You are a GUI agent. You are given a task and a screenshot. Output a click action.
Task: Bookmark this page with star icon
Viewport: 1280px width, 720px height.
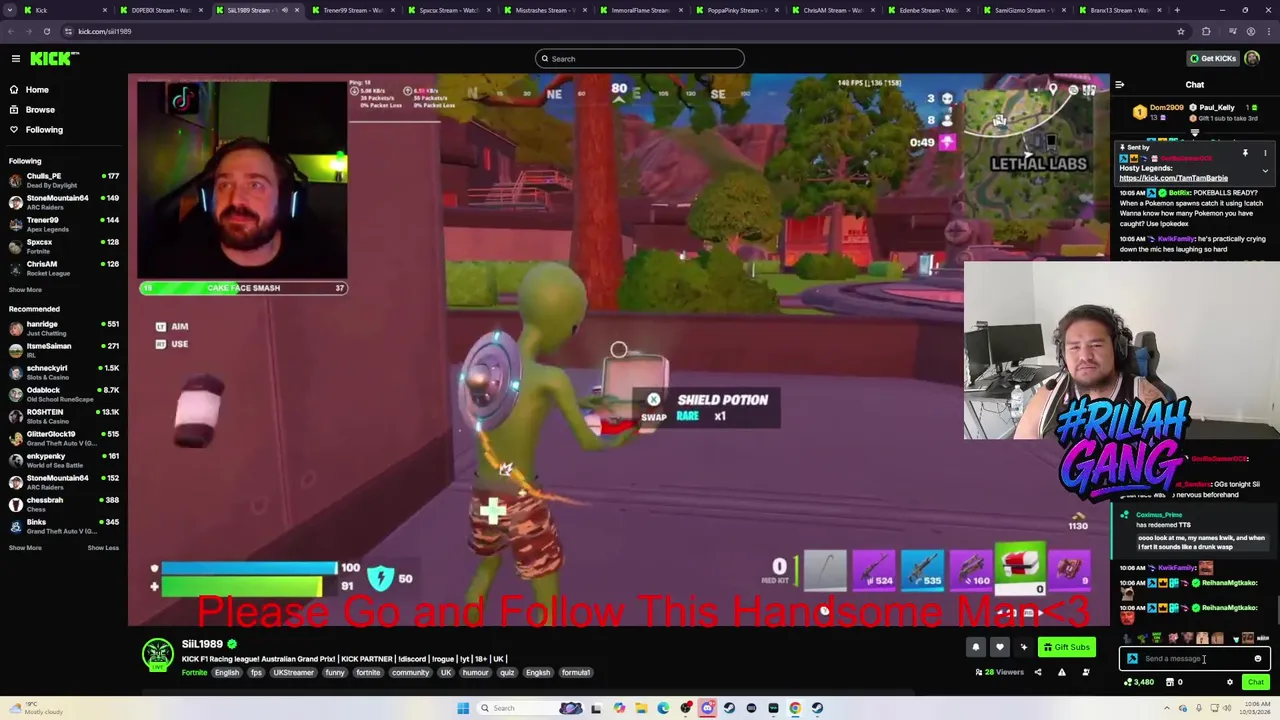[1180, 31]
